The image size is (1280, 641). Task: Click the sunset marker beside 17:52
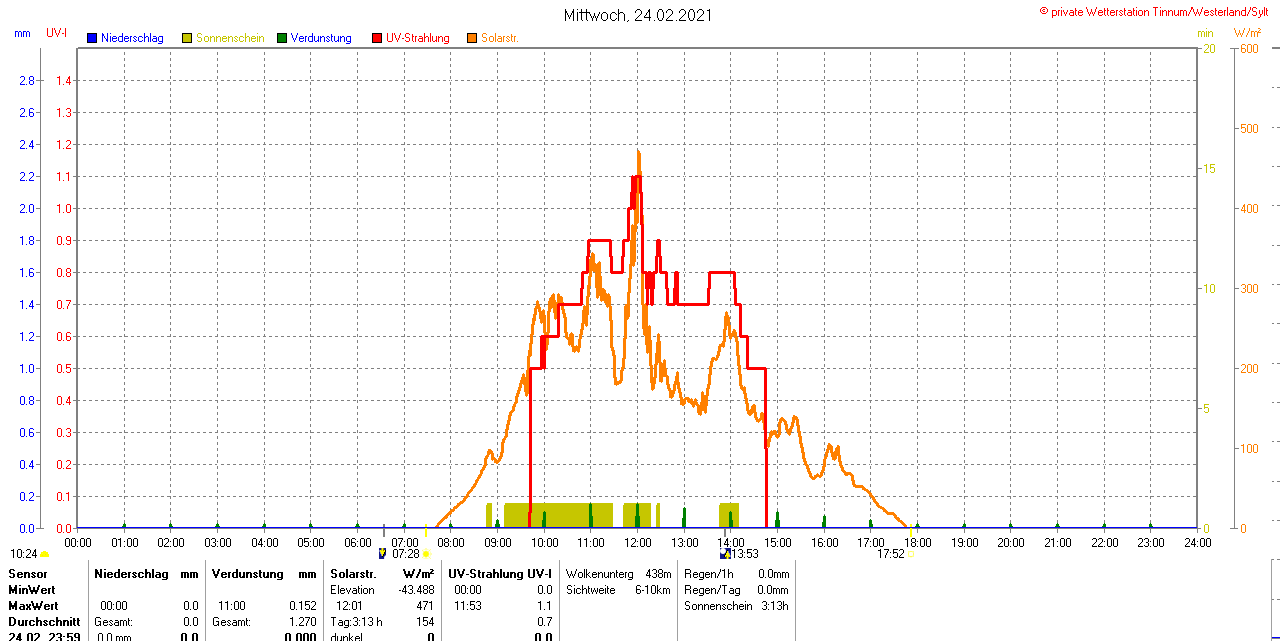pos(910,553)
